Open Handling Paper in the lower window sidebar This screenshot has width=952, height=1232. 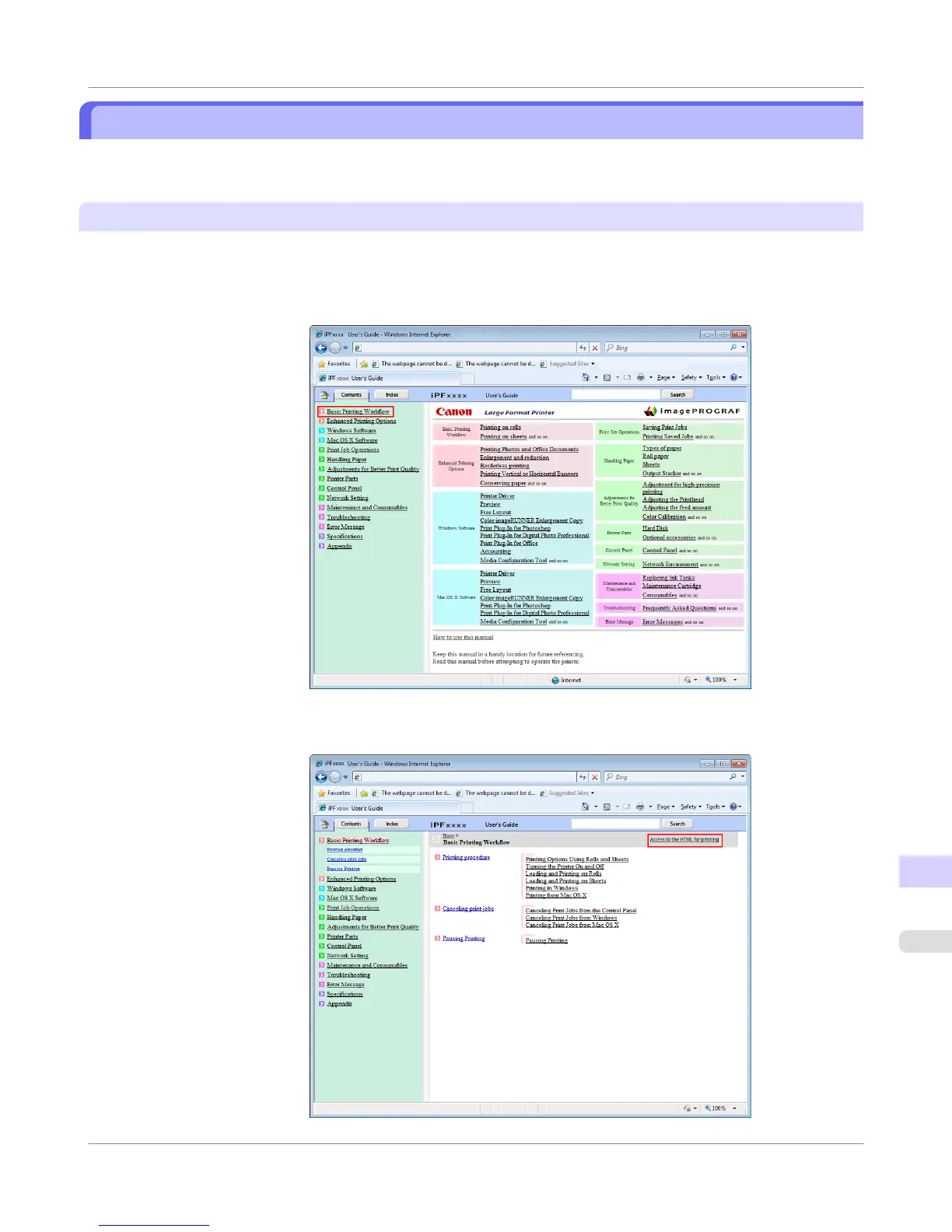coord(346,917)
